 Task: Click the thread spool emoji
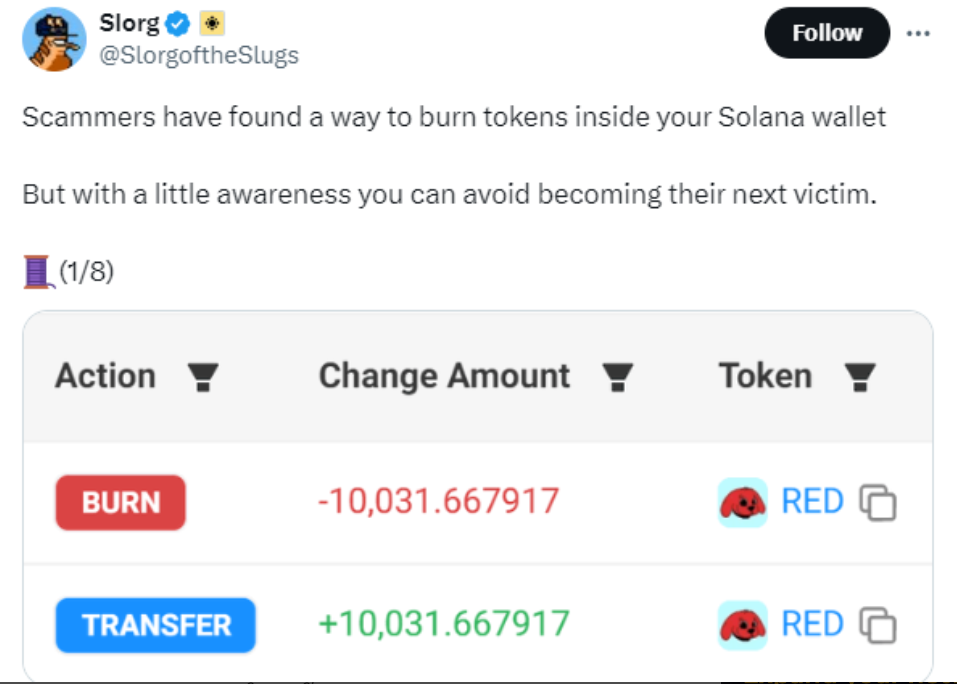click(x=38, y=272)
